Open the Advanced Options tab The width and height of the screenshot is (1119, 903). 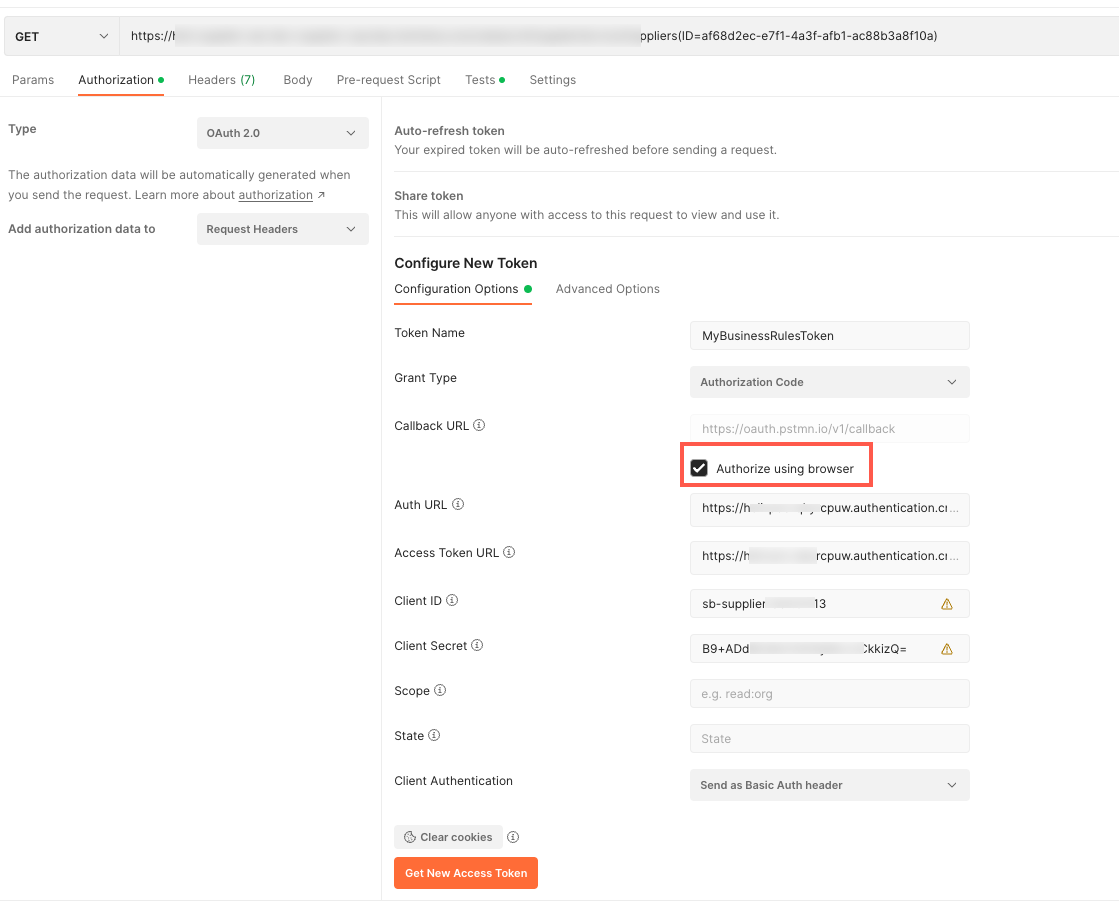pos(607,288)
